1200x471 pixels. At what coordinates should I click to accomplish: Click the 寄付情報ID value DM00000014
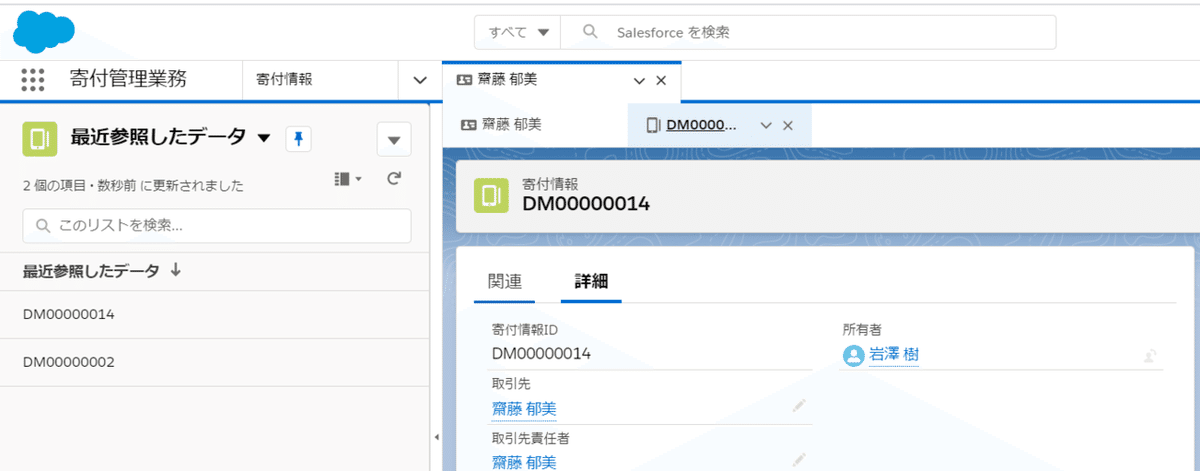[541, 354]
